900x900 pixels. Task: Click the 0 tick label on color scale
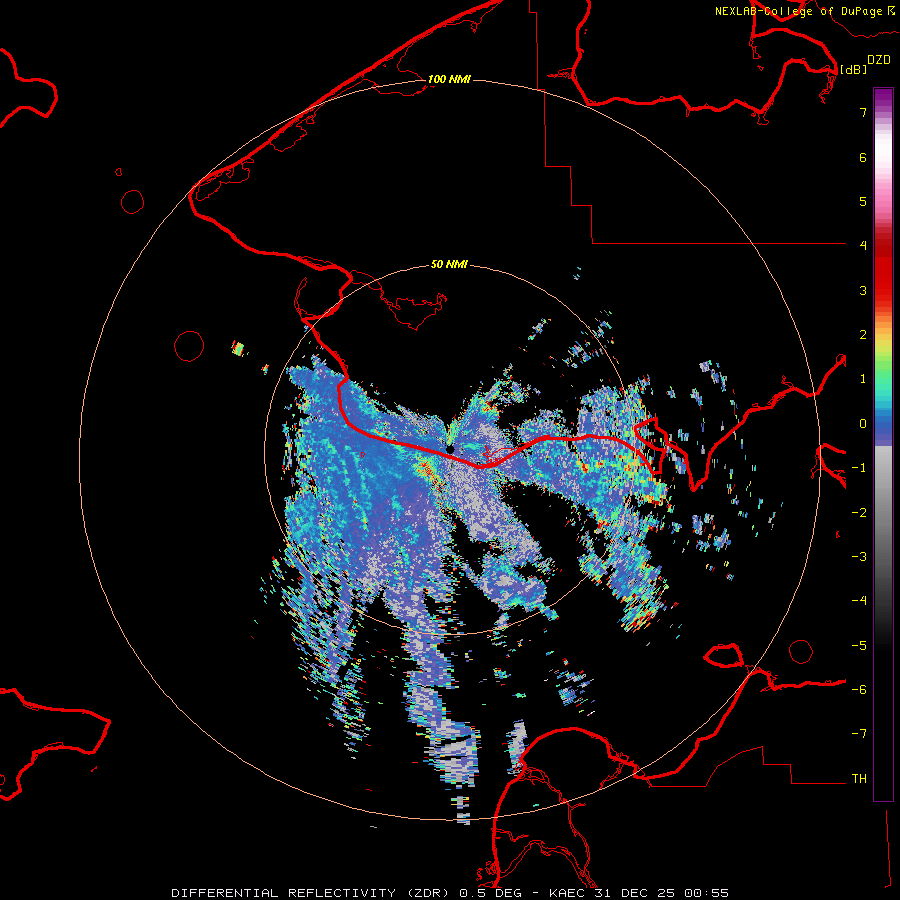point(863,424)
